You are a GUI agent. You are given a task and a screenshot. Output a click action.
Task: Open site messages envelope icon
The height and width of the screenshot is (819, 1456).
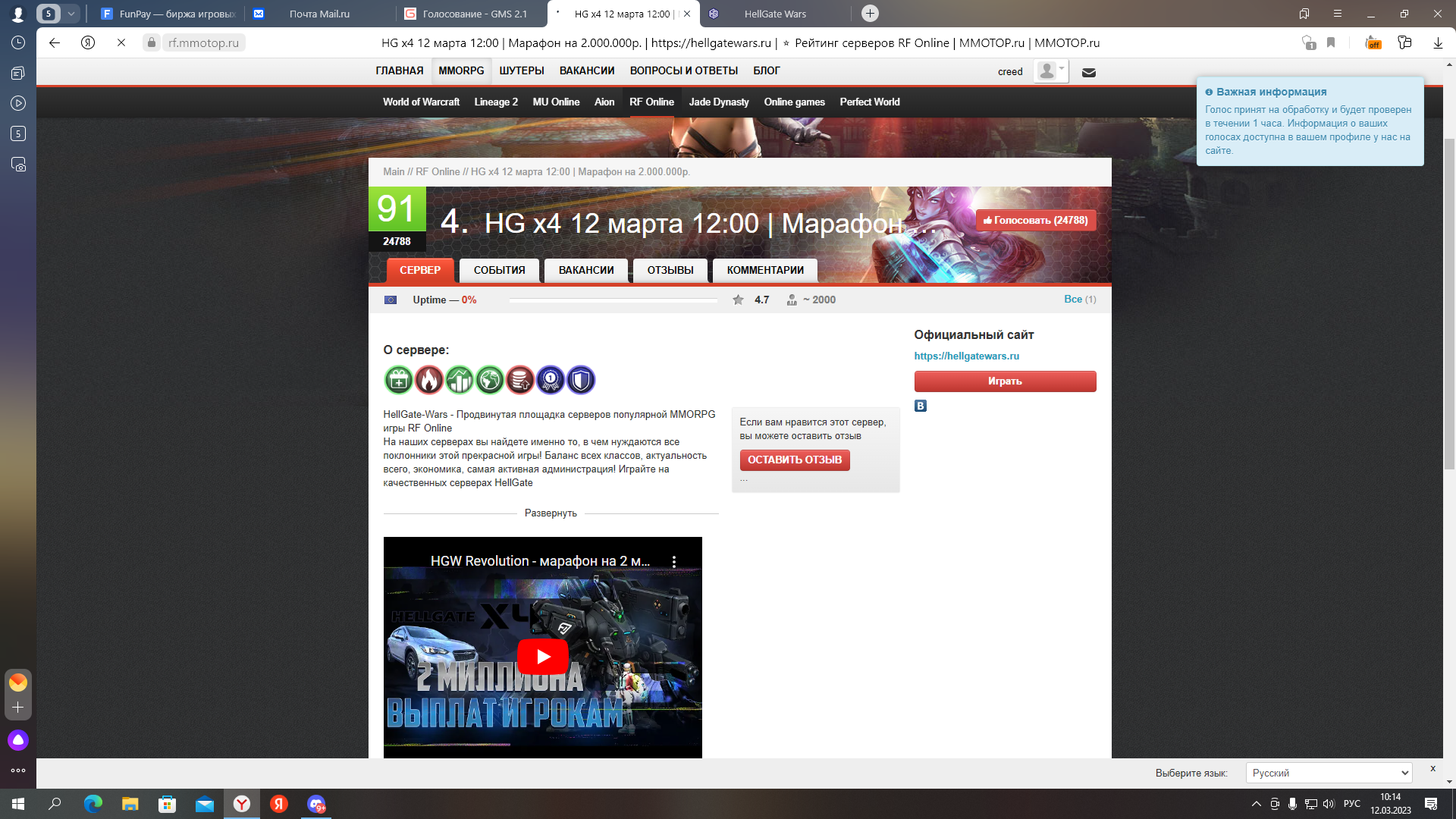click(1089, 72)
